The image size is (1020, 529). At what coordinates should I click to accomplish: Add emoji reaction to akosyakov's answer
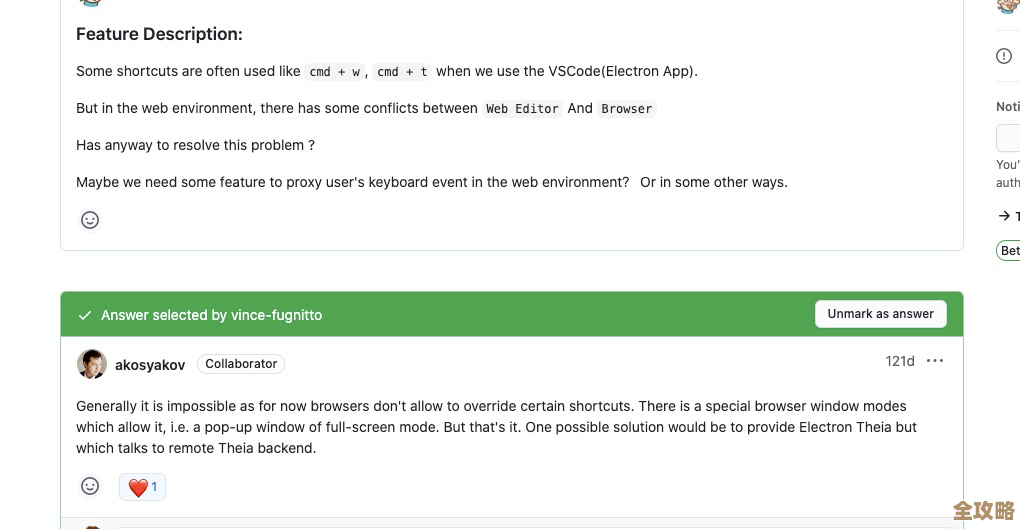point(90,486)
